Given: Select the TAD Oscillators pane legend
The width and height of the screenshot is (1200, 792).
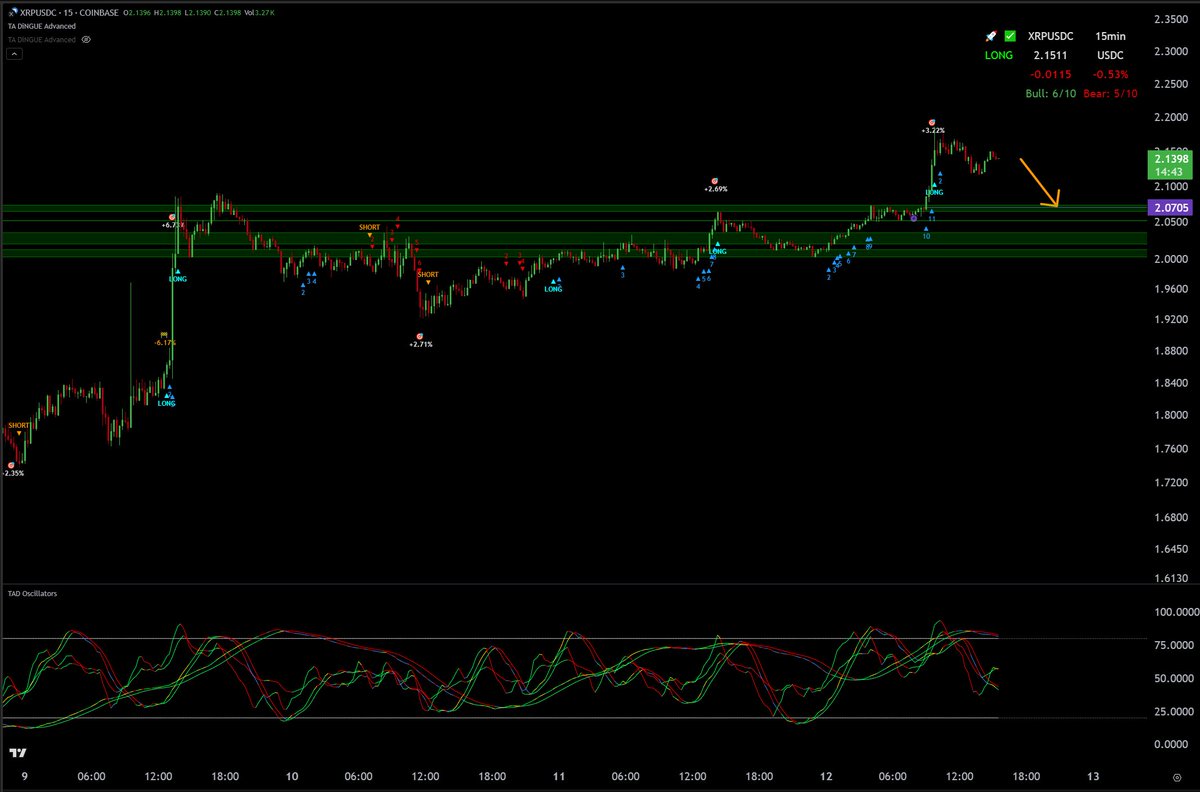Looking at the screenshot, I should pyautogui.click(x=33, y=593).
